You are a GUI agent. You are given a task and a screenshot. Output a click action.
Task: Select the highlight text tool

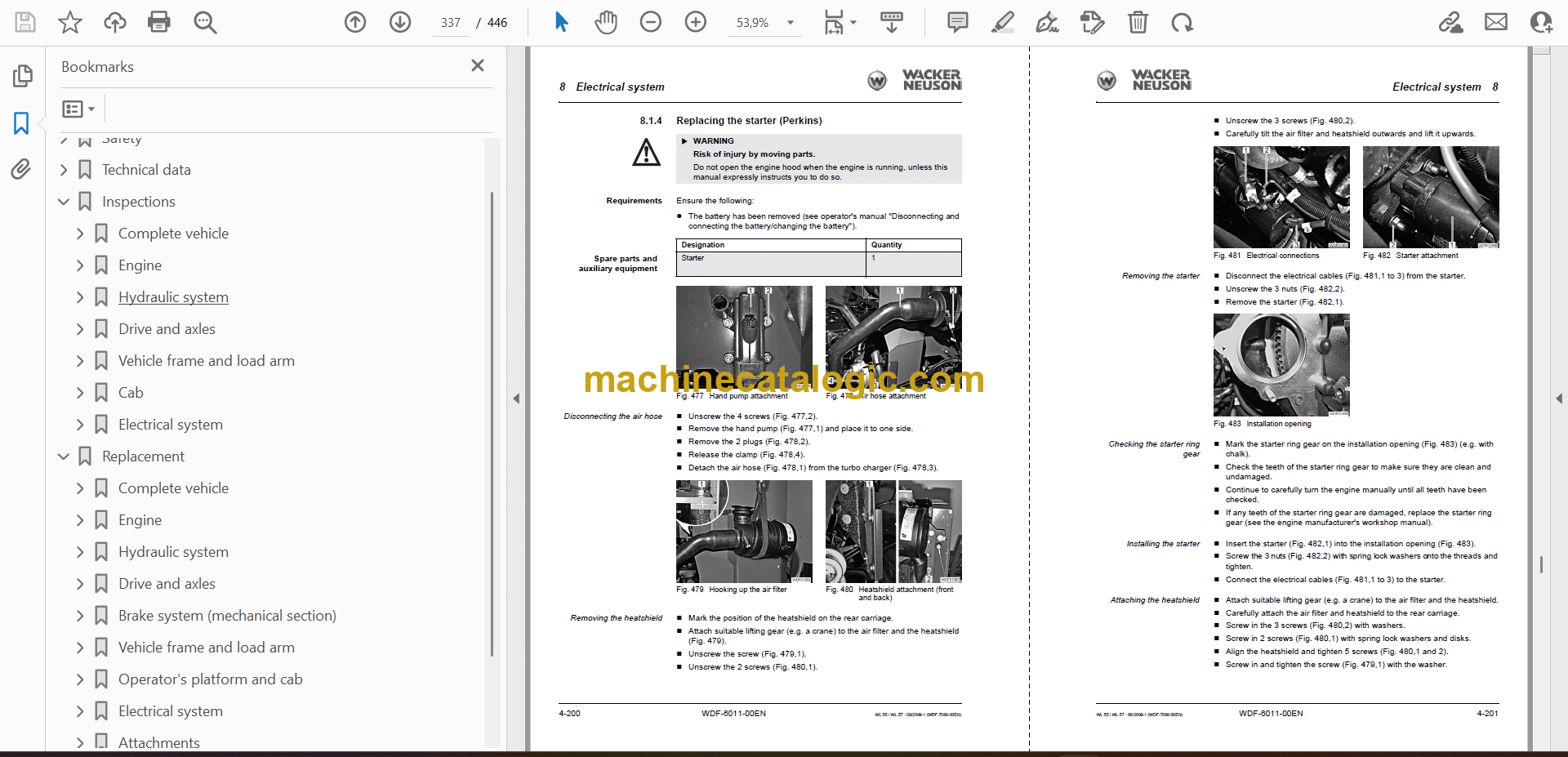[x=1002, y=22]
